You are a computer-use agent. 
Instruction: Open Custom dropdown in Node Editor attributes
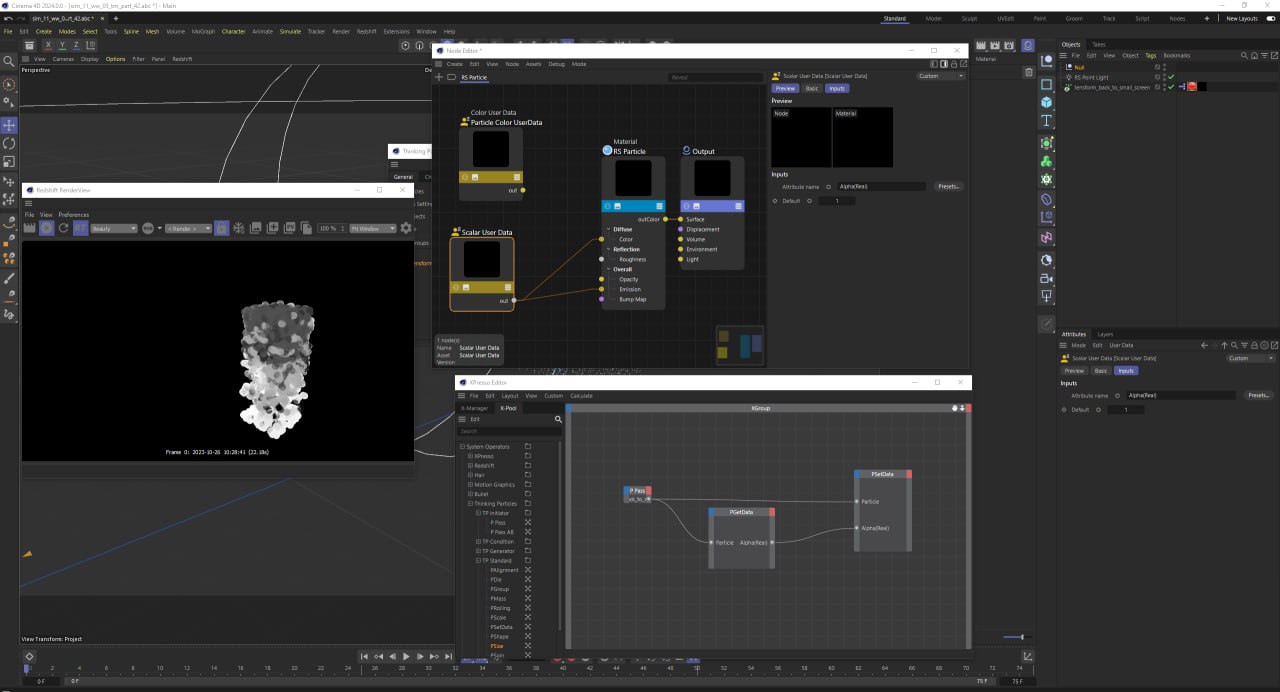pos(941,76)
